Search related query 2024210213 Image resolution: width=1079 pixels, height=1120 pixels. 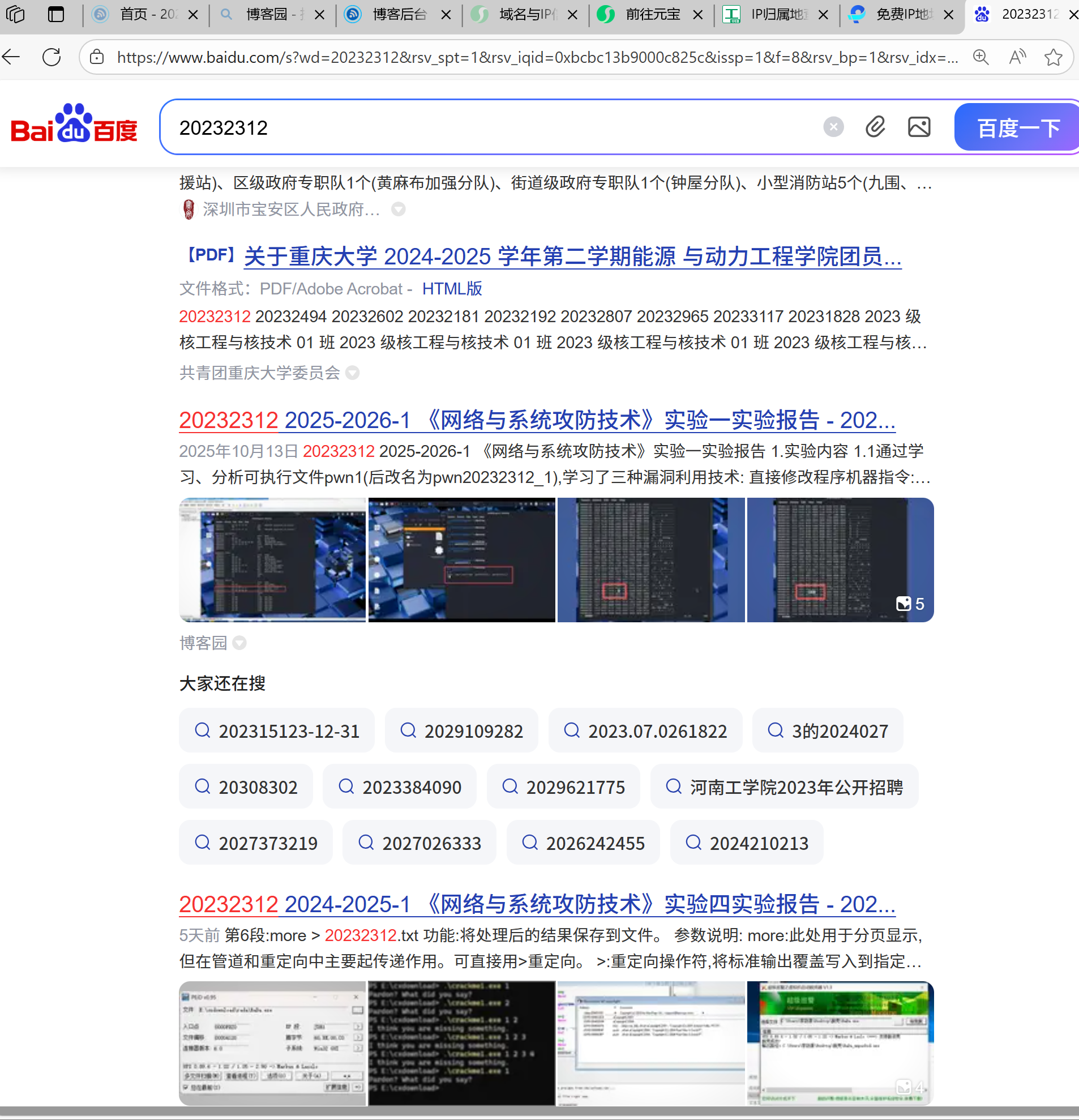[x=747, y=843]
